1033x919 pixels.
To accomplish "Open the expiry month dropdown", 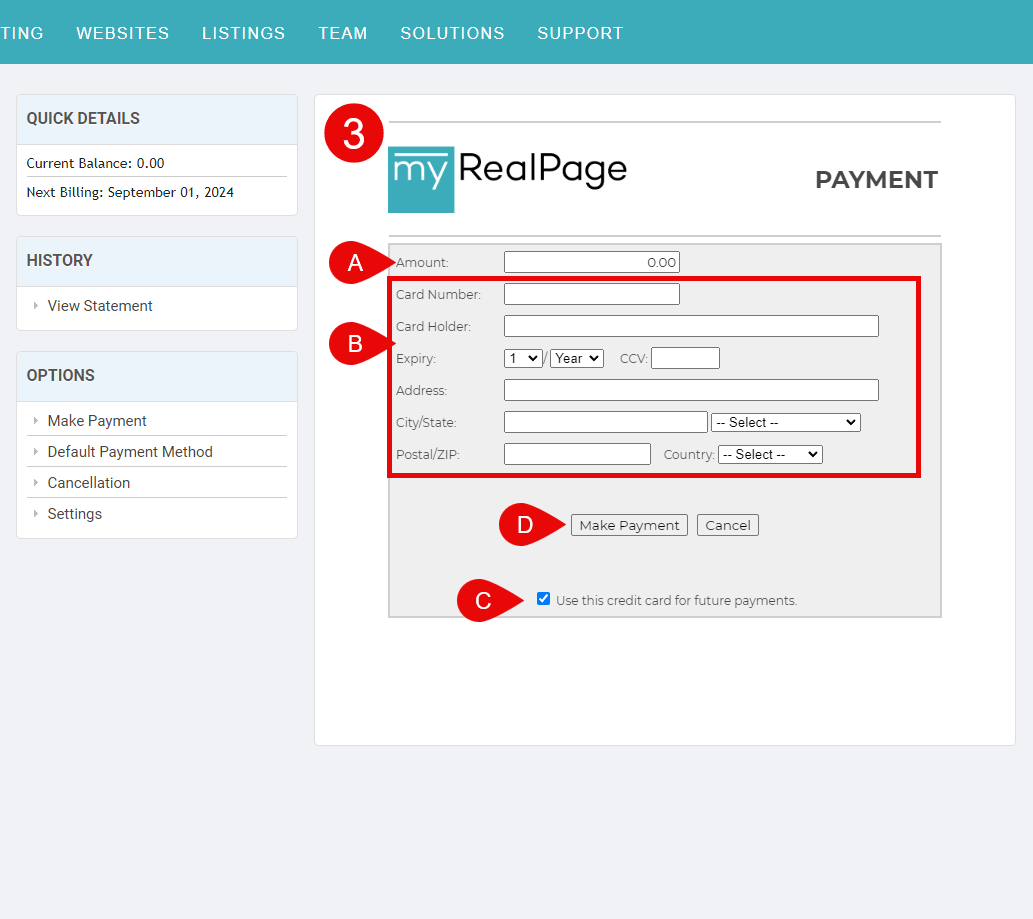I will (x=523, y=358).
